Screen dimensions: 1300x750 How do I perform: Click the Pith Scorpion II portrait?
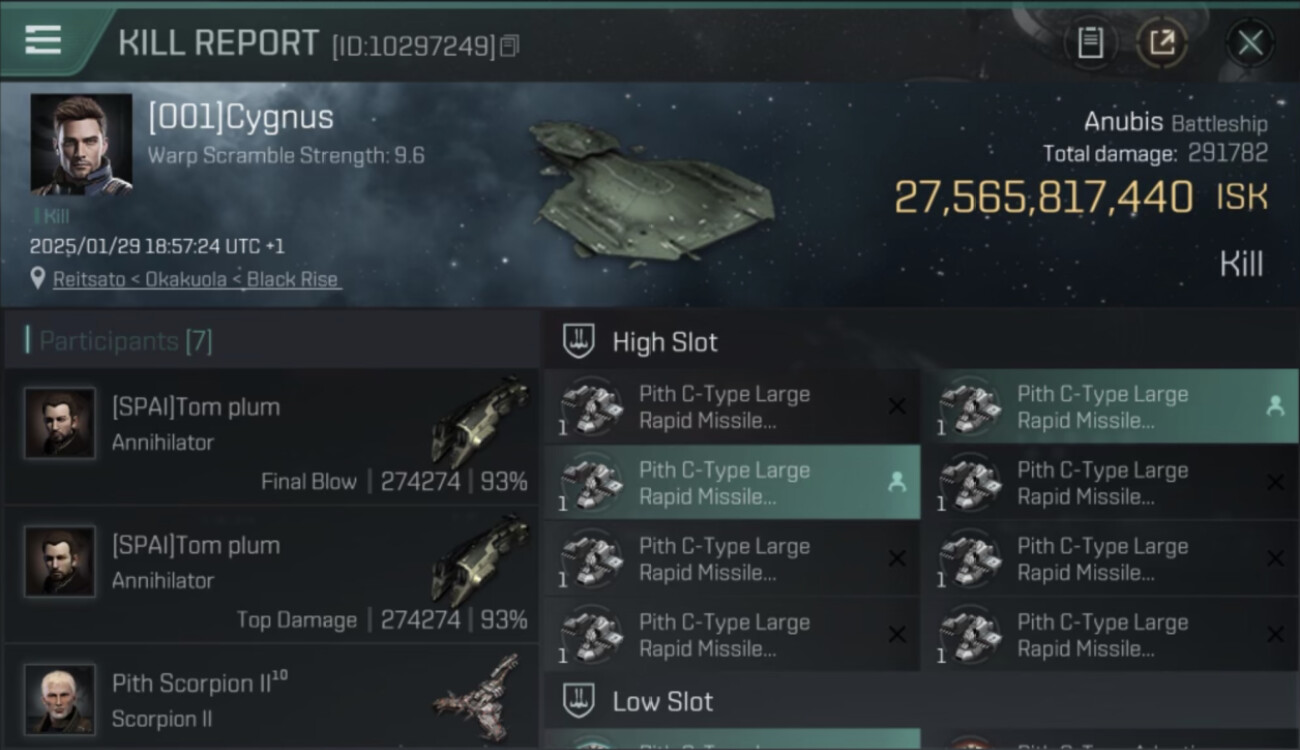click(60, 699)
